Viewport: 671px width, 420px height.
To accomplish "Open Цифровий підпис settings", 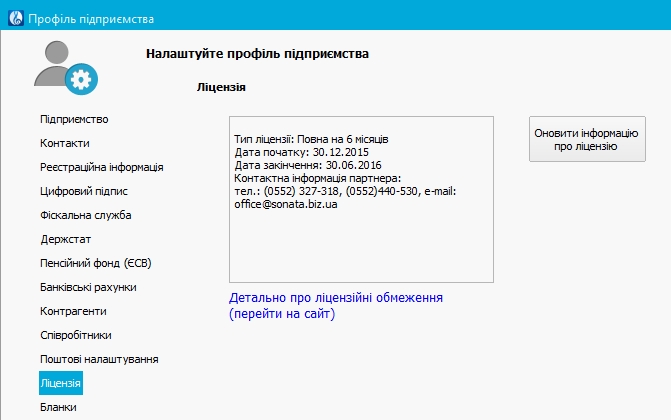I will 83,191.
